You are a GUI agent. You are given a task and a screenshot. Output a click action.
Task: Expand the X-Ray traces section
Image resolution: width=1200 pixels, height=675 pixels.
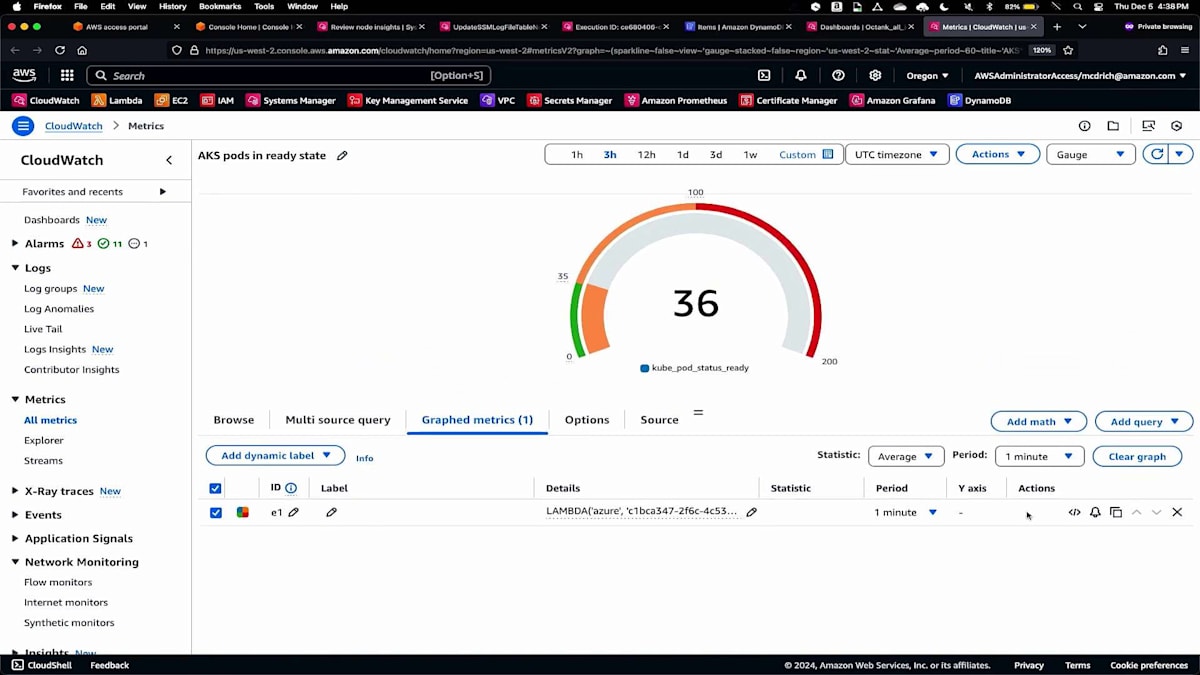click(15, 491)
